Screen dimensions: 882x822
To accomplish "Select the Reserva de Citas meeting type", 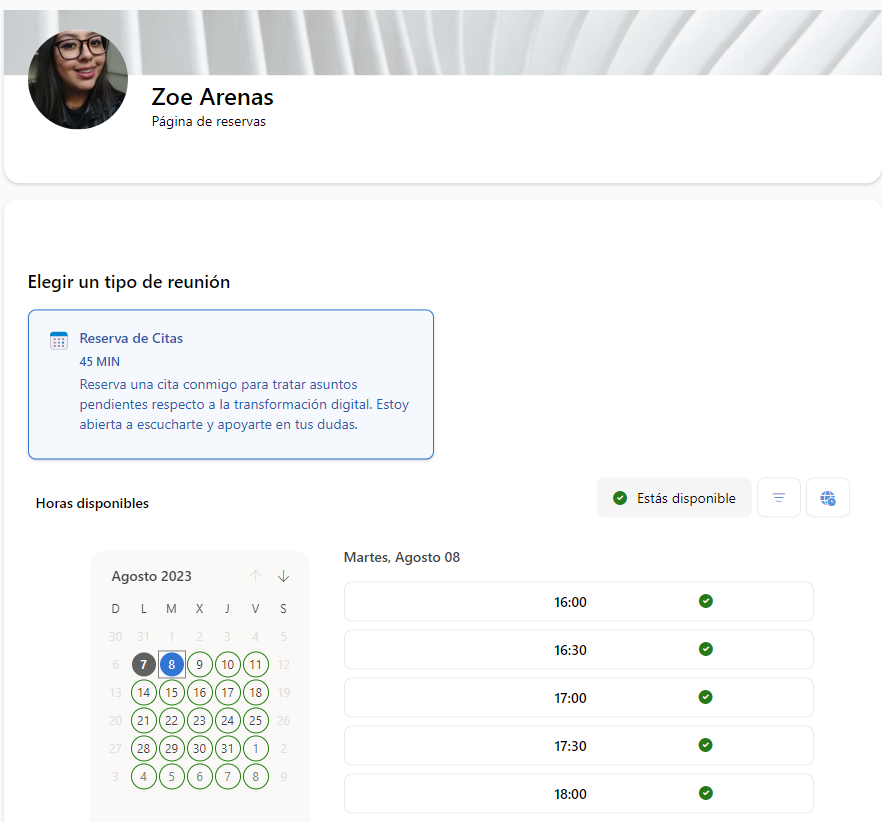I will (x=231, y=384).
